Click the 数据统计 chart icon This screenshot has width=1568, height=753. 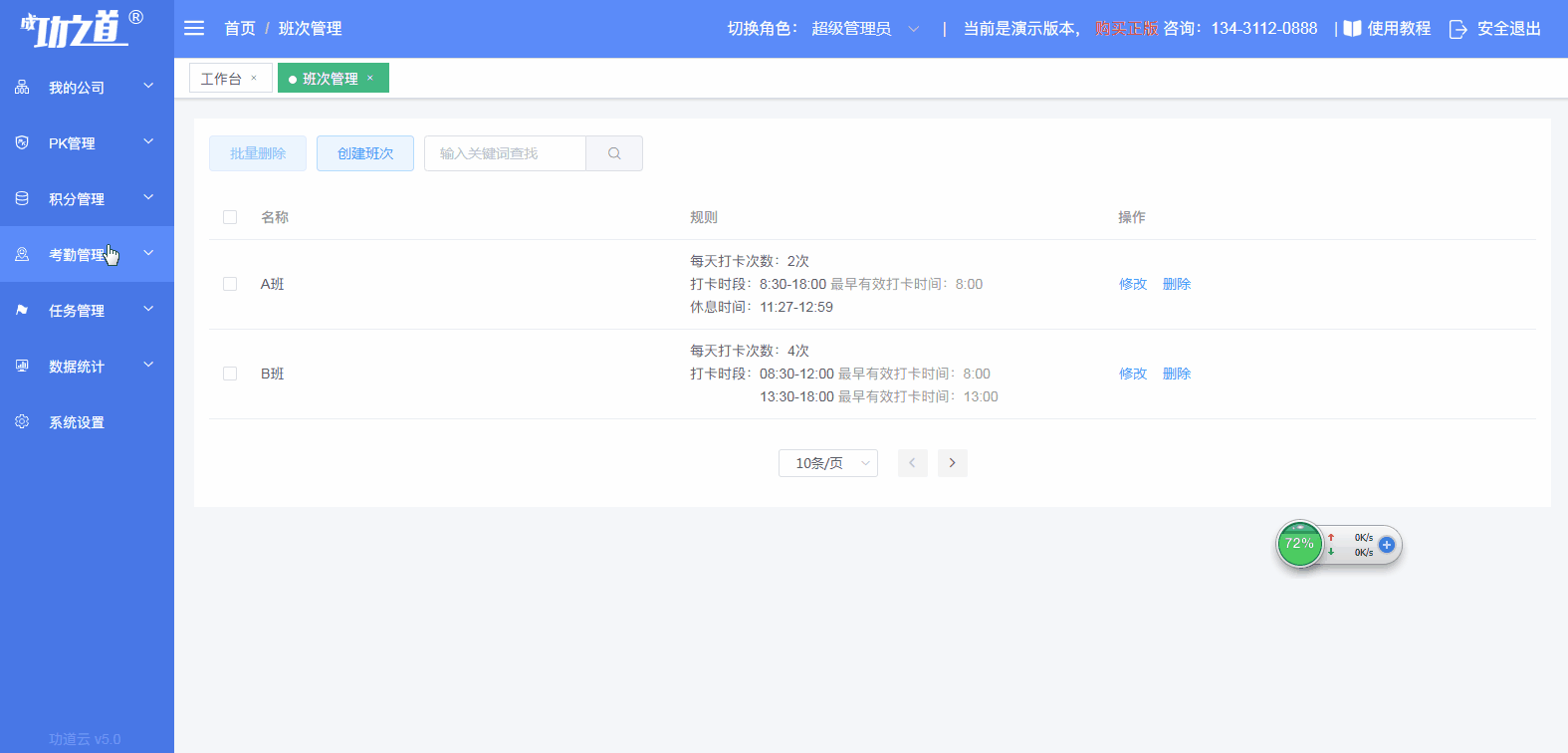[22, 367]
